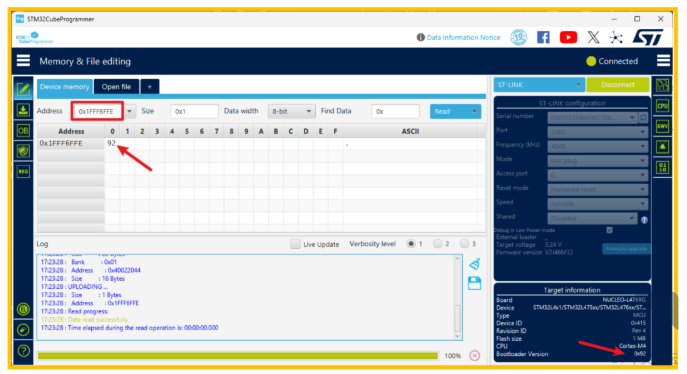This screenshot has width=687, height=374.
Task: Open the Memory & File editing sidebar icon
Action: click(x=23, y=89)
